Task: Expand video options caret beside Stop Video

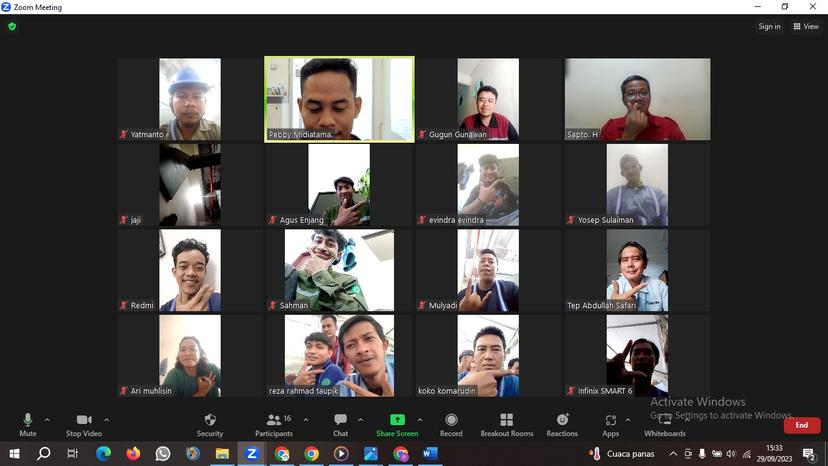Action: 107,420
